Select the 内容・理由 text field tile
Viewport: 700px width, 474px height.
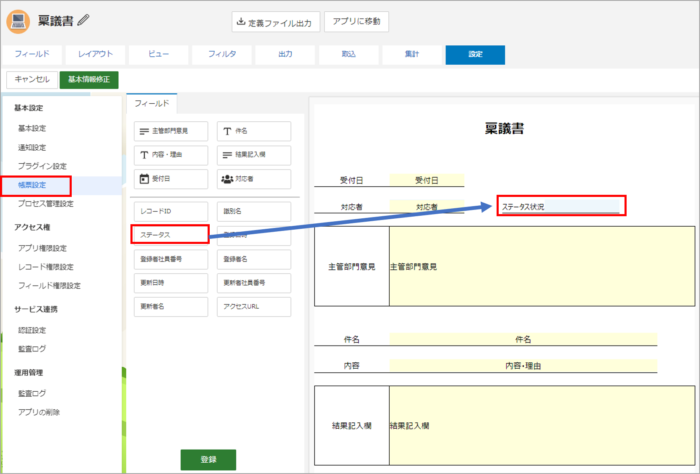point(171,155)
